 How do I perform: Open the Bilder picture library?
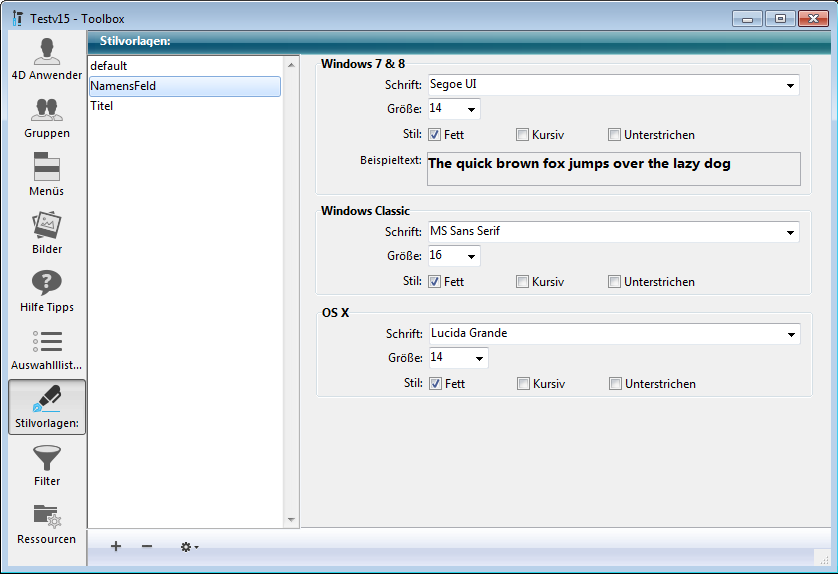click(x=46, y=232)
